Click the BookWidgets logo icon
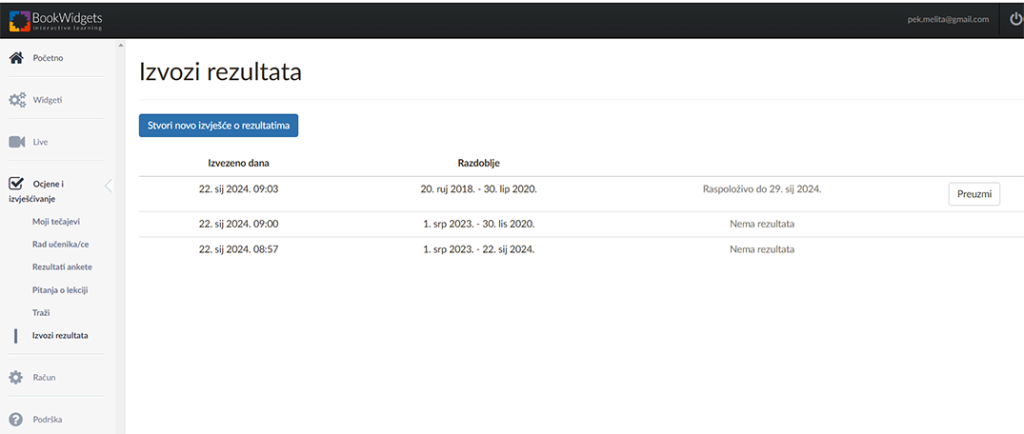This screenshot has width=1024, height=434. [18, 19]
